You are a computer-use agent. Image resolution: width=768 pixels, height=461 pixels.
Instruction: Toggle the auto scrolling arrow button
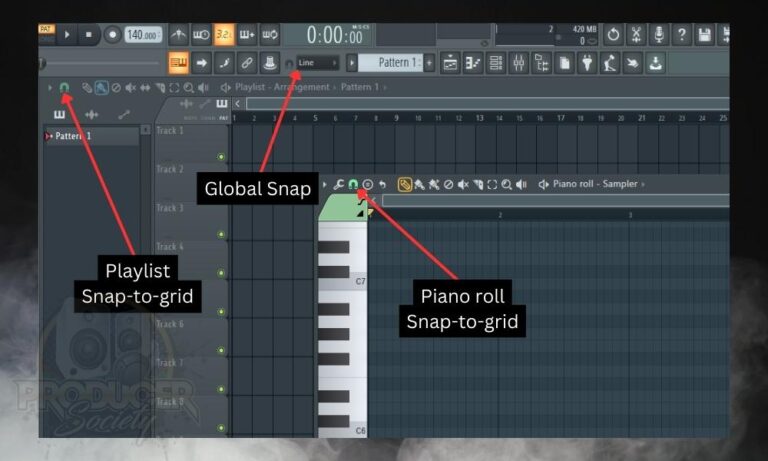201,63
